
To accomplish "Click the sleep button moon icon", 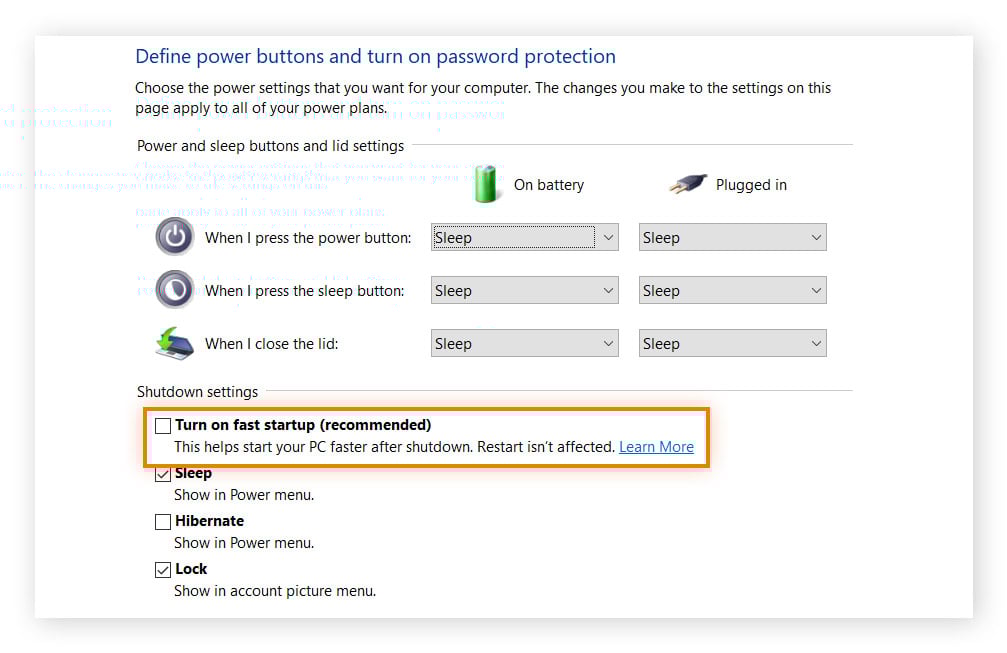I will click(174, 290).
